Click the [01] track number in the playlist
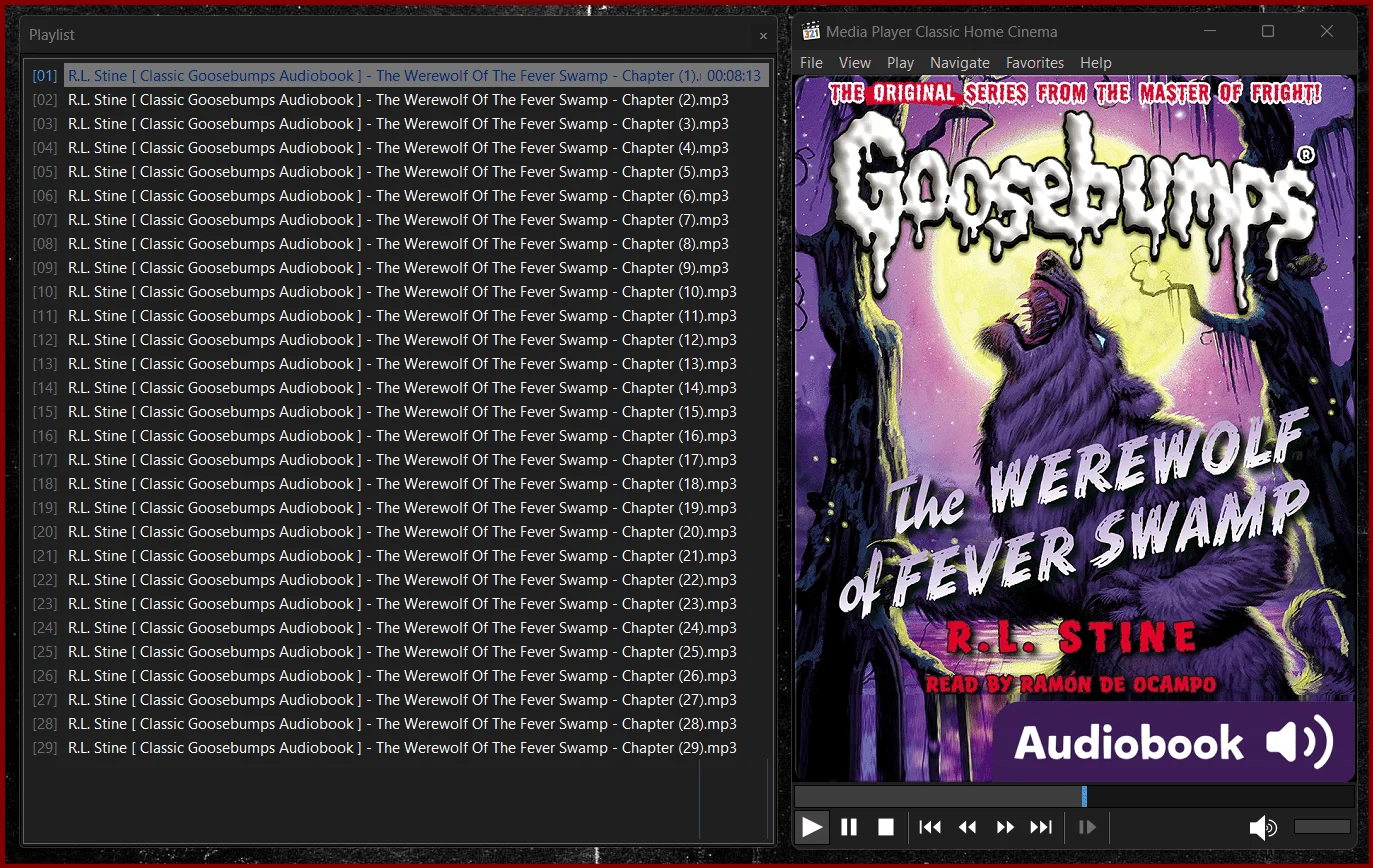 point(45,76)
